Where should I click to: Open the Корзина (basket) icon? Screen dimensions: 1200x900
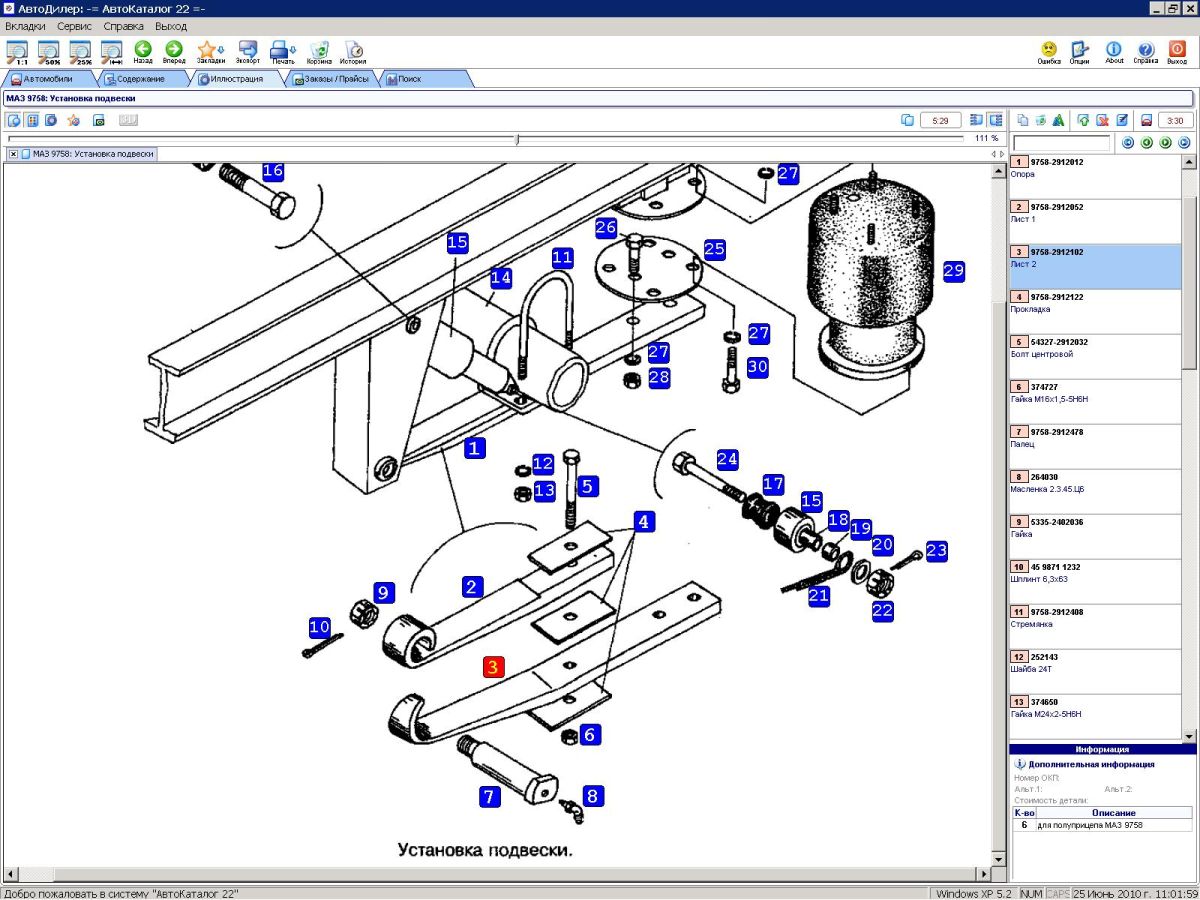(x=319, y=52)
